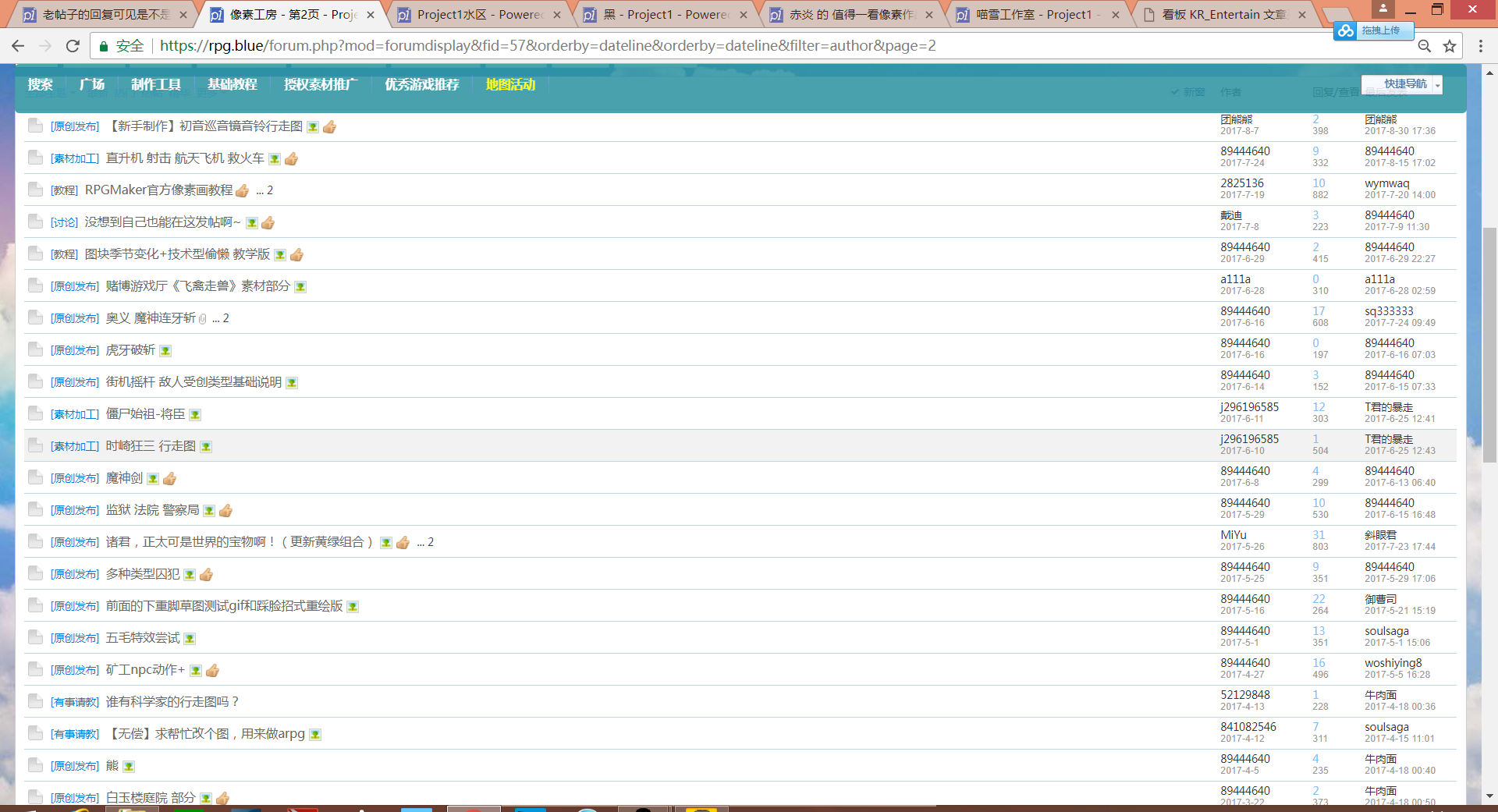Click image icon beside 五毛特效尝试
The height and width of the screenshot is (812, 1498).
190,639
